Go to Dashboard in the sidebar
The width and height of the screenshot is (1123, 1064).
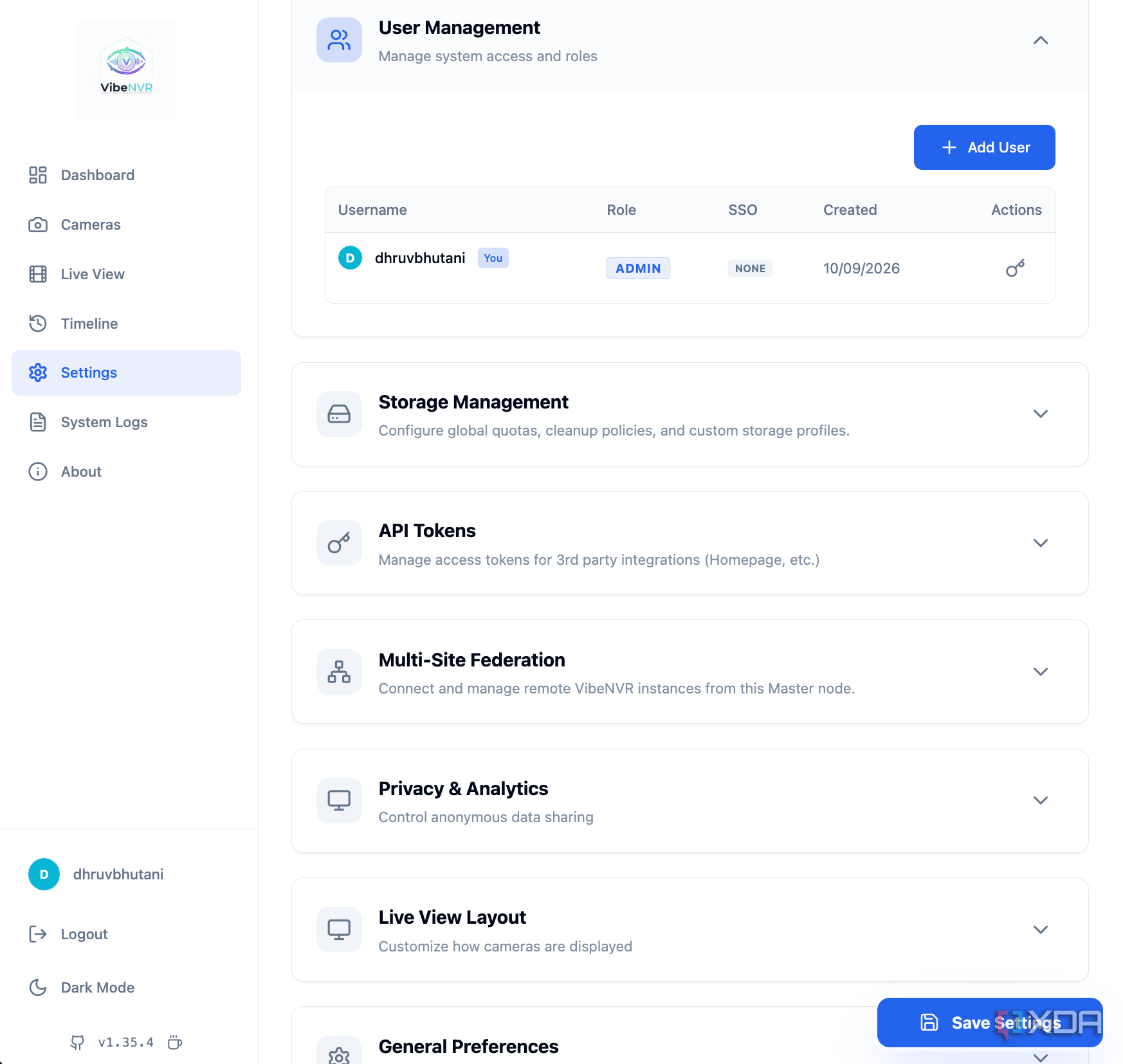126,175
